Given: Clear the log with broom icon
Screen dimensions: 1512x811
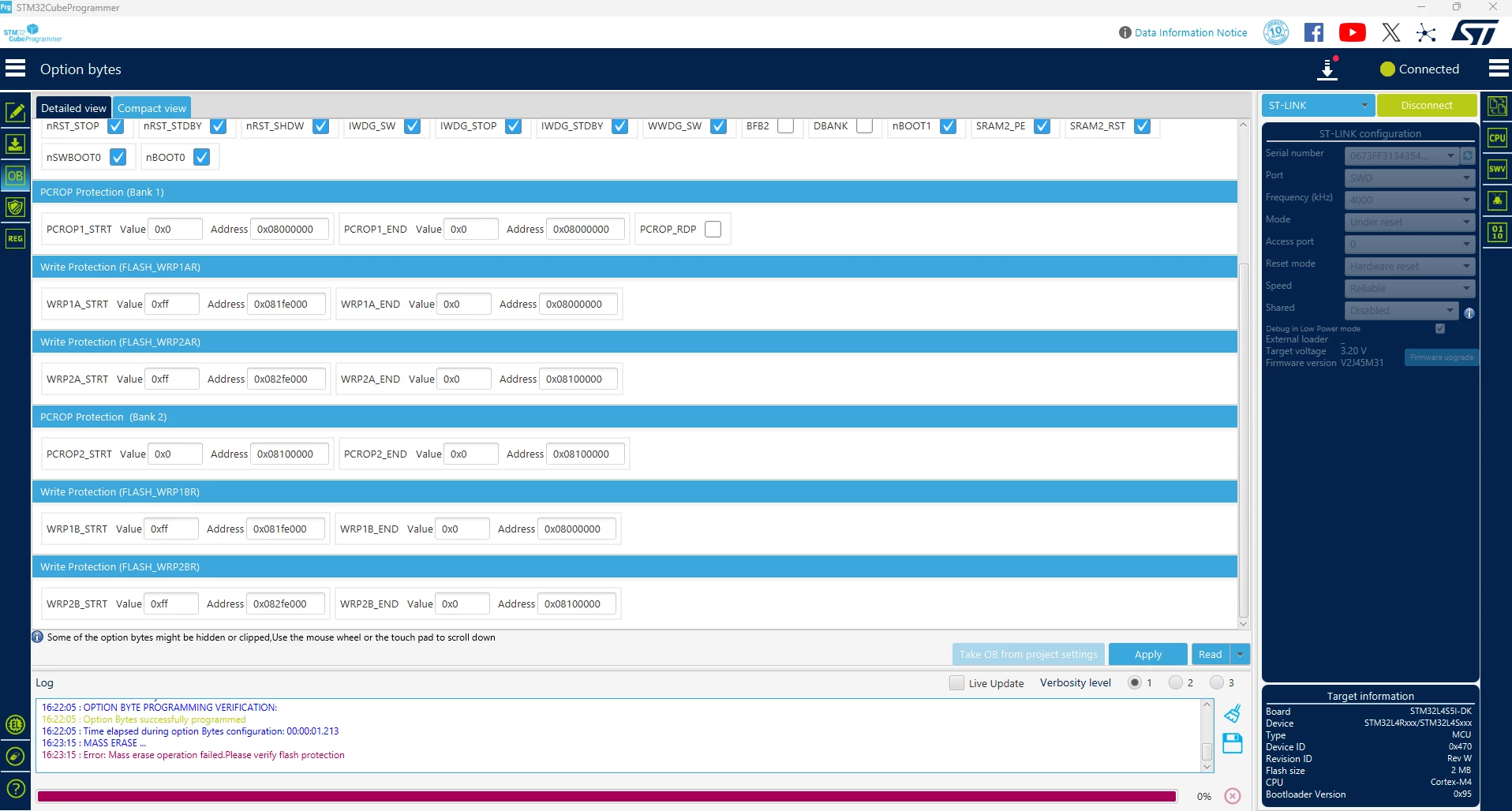Looking at the screenshot, I should pos(1233,714).
